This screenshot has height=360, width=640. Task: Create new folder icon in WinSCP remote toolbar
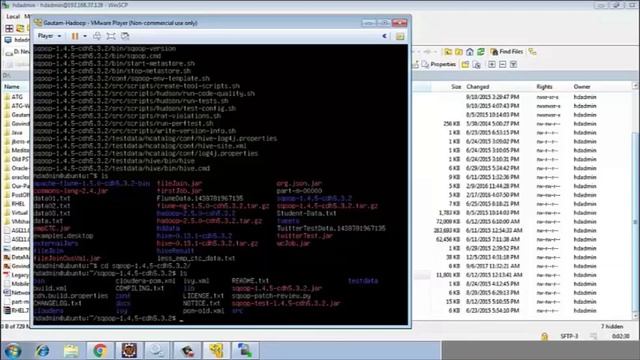465,64
